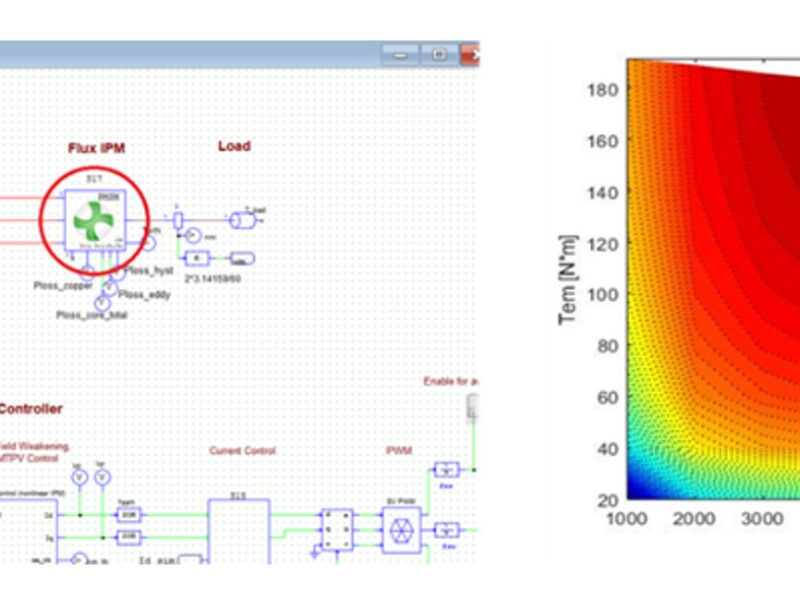Screen dimensions: 800x600
Task: Click the cylindrical mechanical load element
Action: (x=242, y=220)
